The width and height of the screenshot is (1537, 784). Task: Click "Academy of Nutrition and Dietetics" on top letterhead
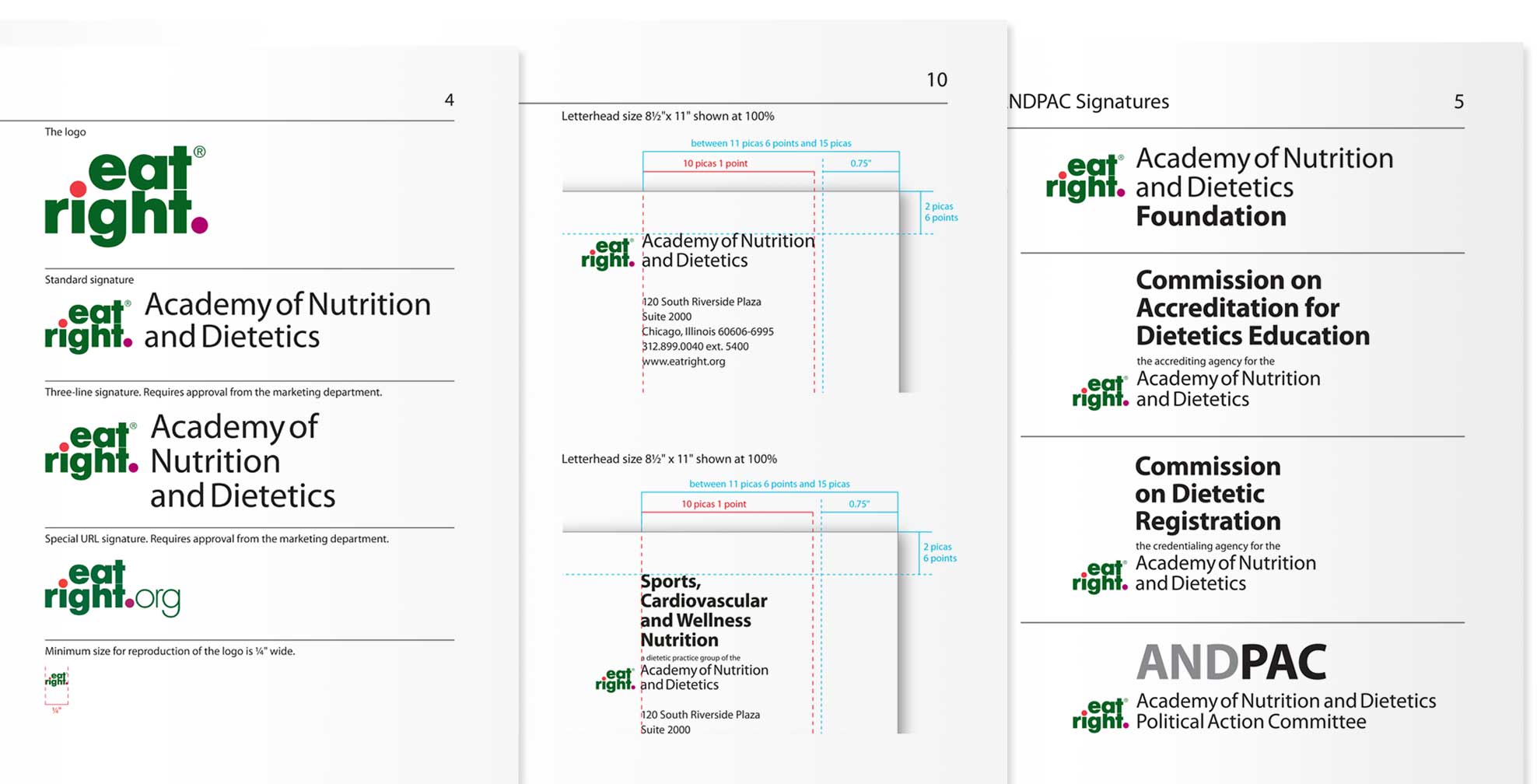click(x=728, y=250)
